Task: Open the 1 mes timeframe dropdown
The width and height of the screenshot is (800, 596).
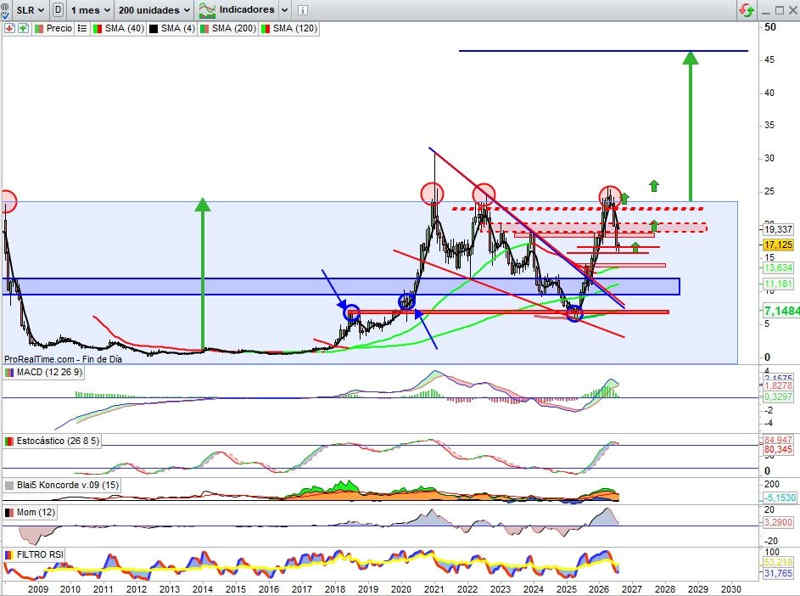Action: (91, 10)
